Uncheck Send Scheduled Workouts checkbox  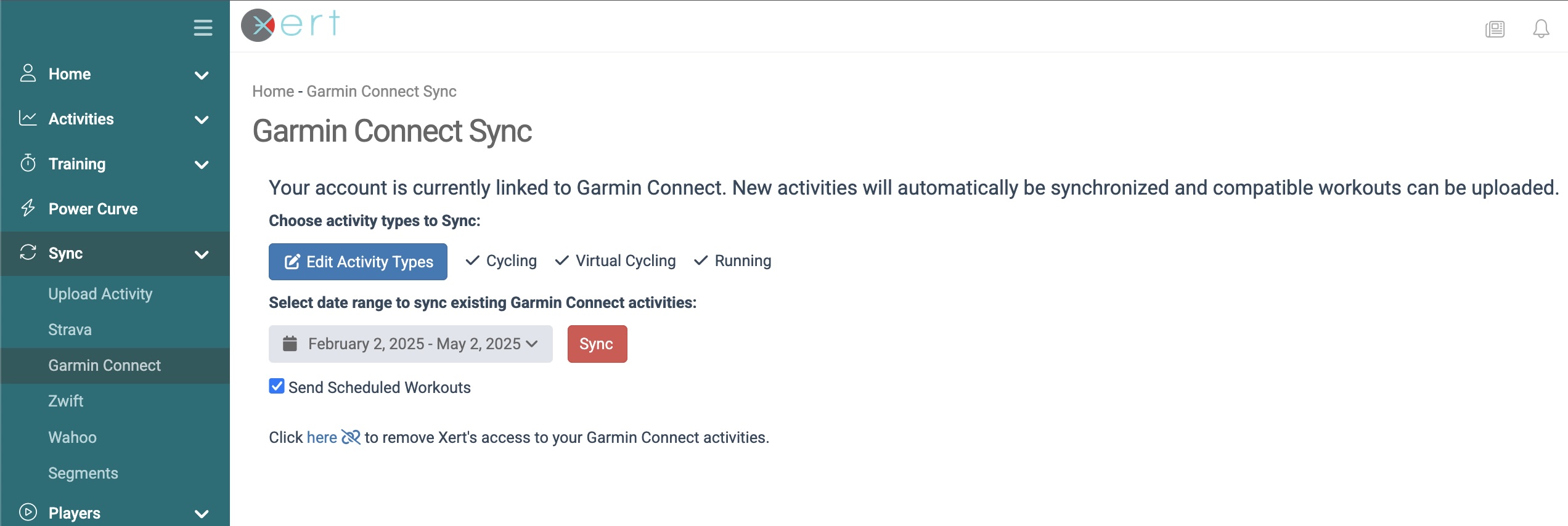pos(277,386)
